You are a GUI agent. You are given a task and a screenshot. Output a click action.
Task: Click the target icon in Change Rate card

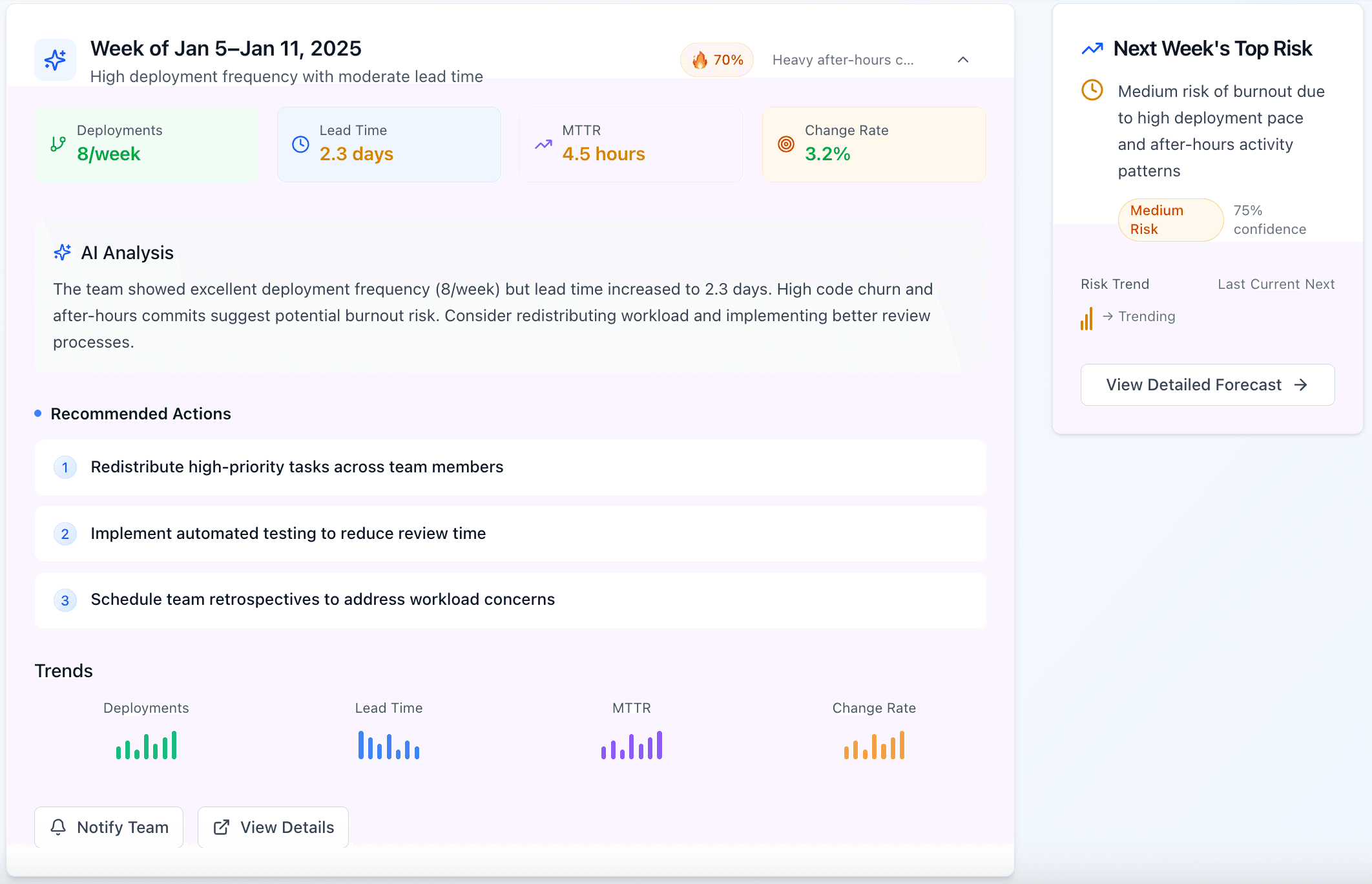click(x=785, y=144)
